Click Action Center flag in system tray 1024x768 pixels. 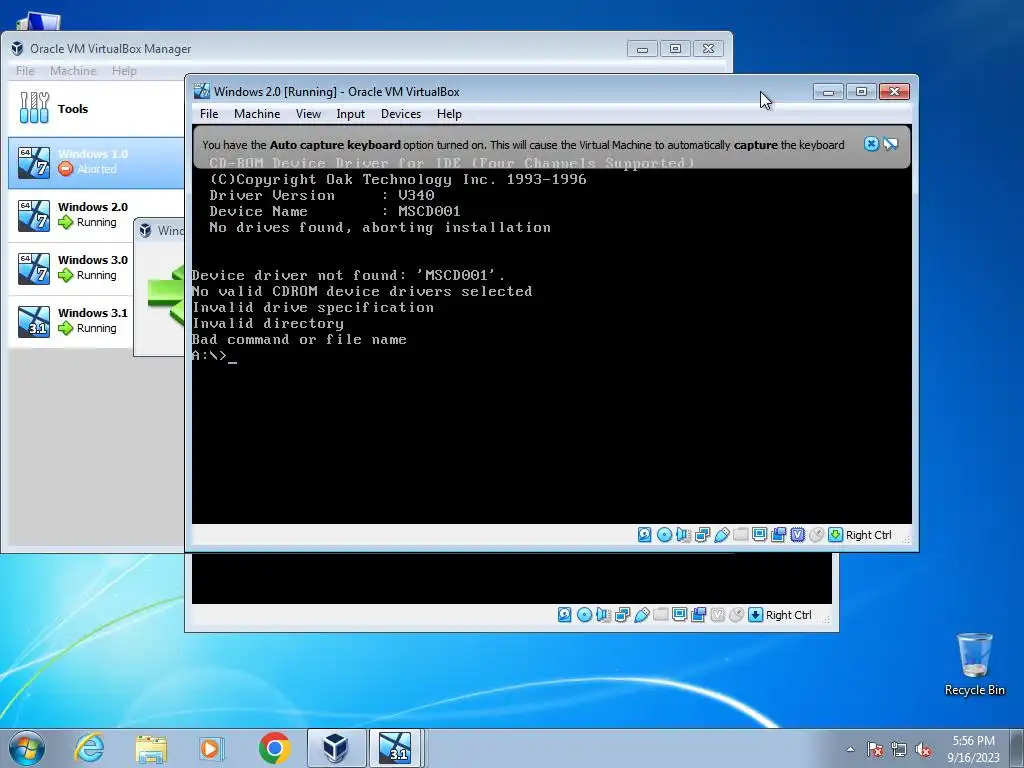coord(875,749)
